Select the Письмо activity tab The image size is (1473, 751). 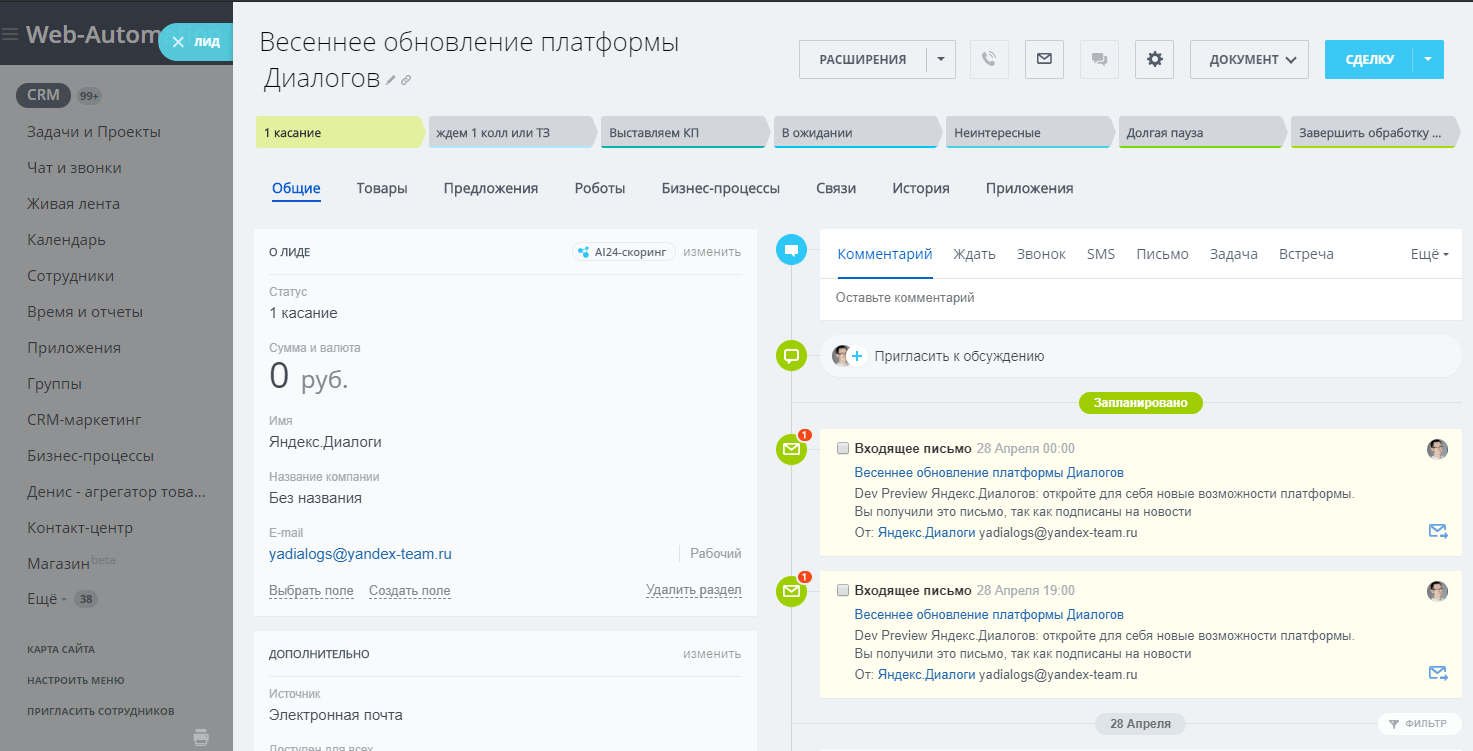click(x=1162, y=254)
